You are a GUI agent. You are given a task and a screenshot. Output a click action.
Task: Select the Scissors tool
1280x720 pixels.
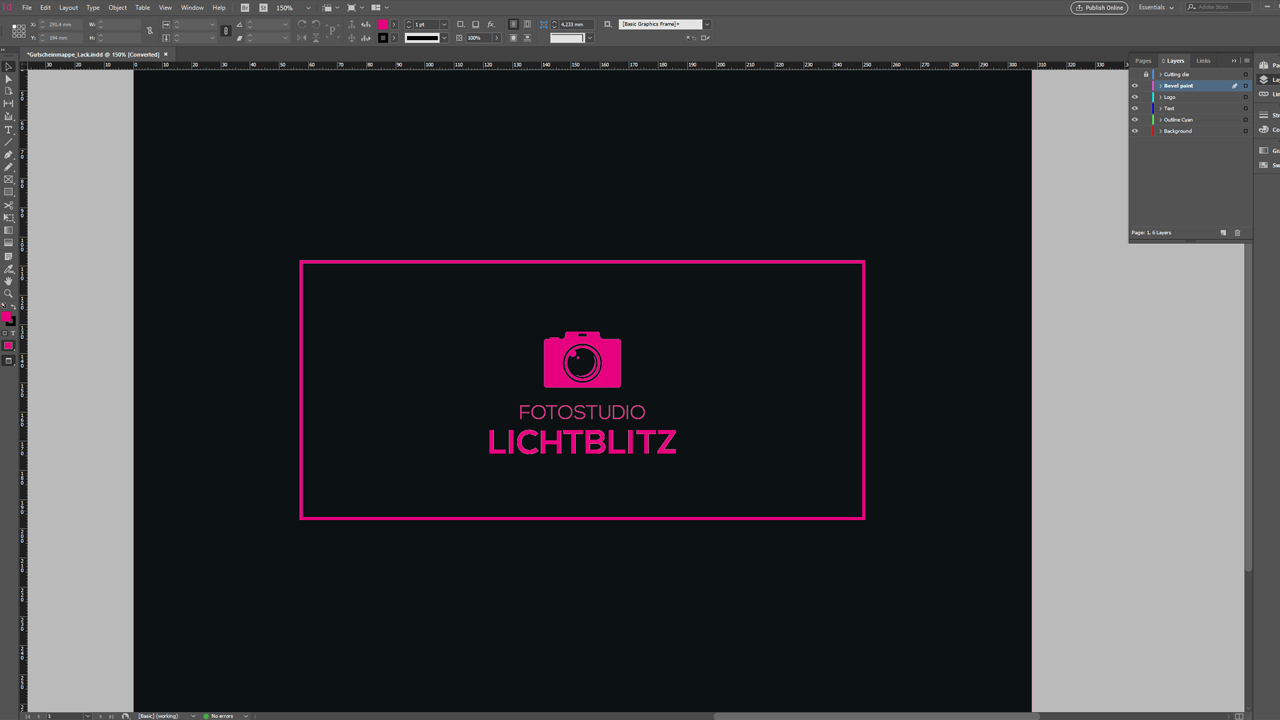(x=9, y=205)
